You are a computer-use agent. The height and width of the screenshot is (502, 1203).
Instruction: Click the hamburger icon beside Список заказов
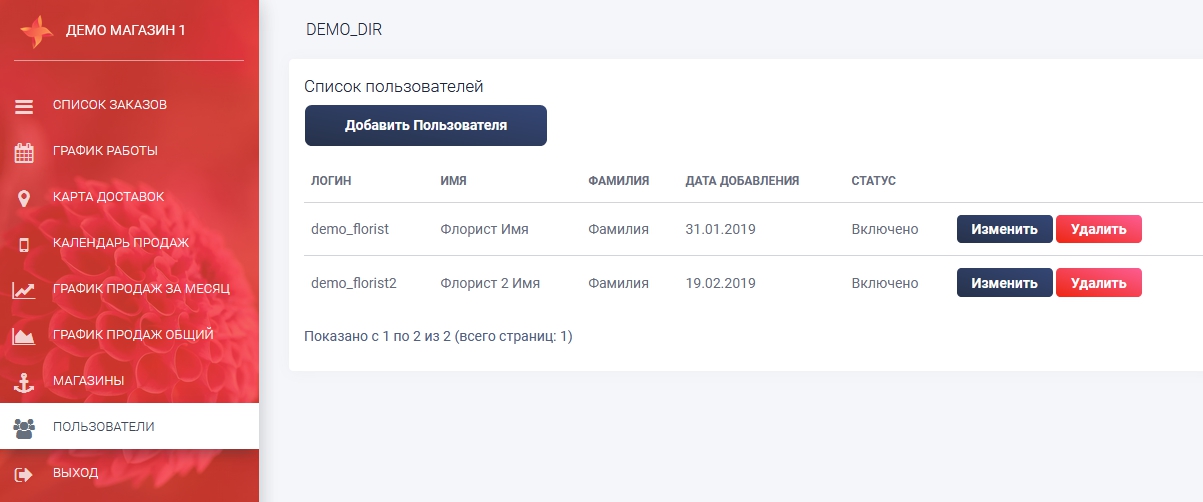click(24, 106)
